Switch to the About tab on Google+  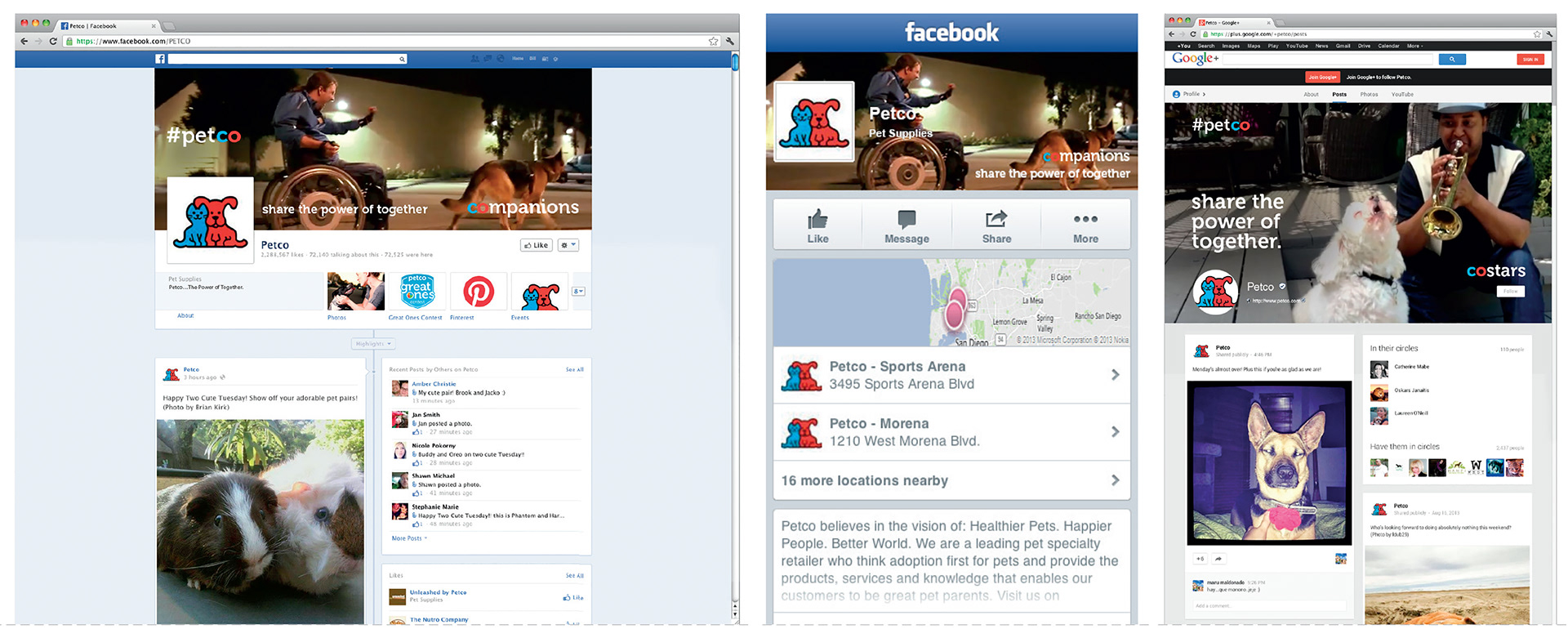1311,94
